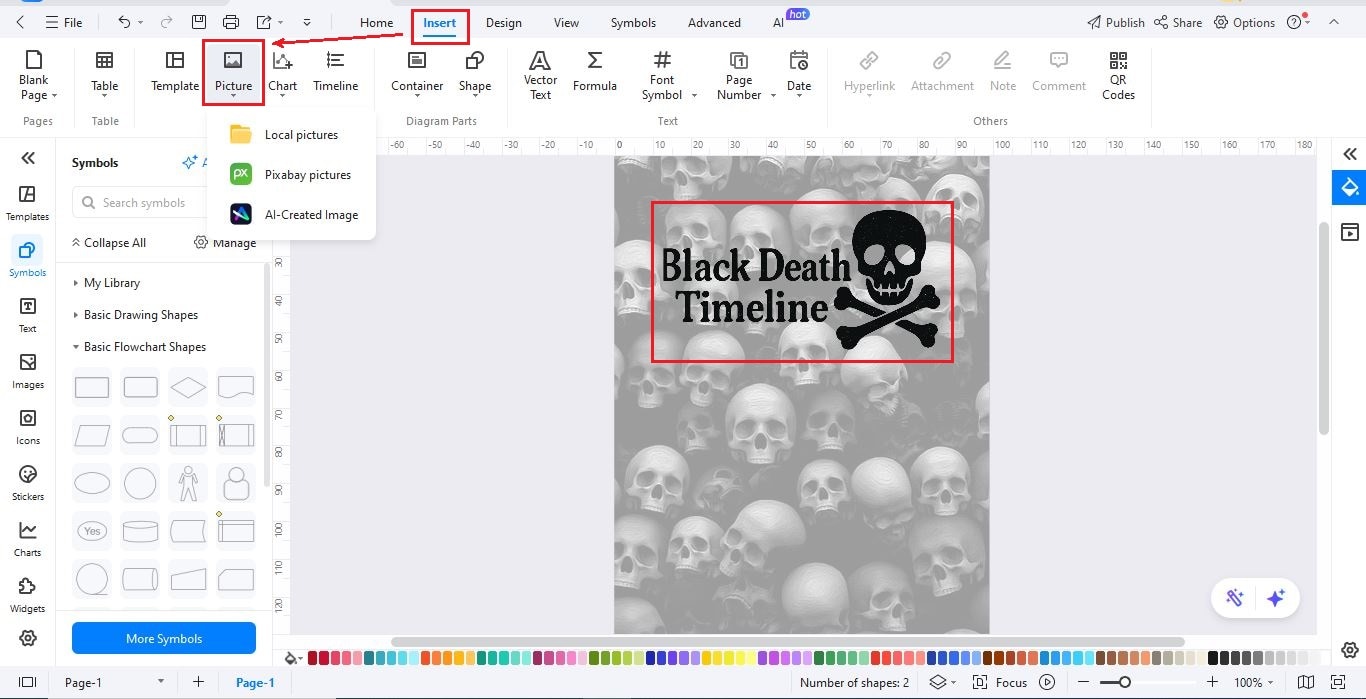Viewport: 1366px width, 699px height.
Task: Collapse the ribbon with chevron
Action: pyautogui.click(x=1334, y=22)
